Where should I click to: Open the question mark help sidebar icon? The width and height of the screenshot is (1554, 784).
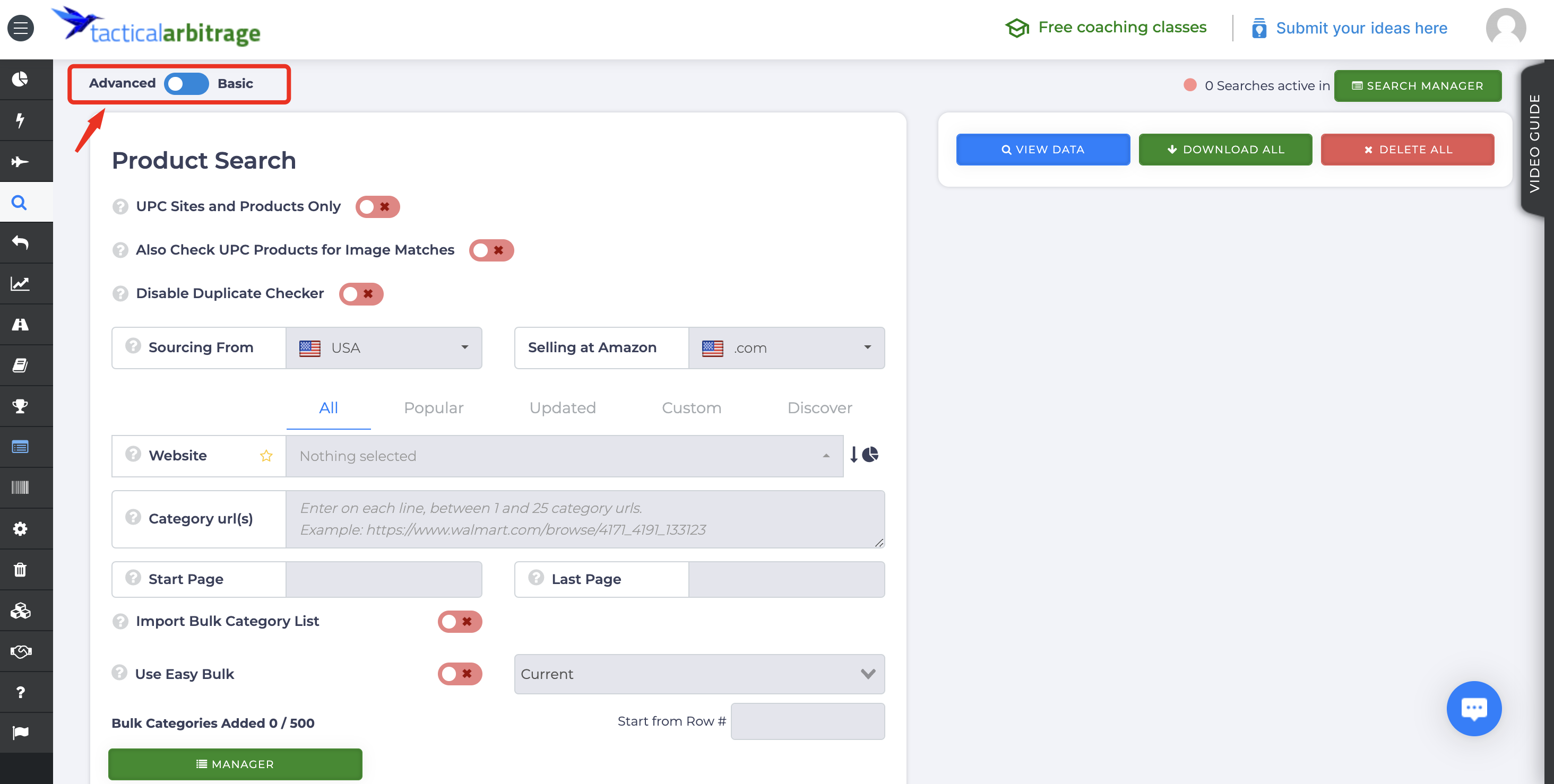click(21, 692)
